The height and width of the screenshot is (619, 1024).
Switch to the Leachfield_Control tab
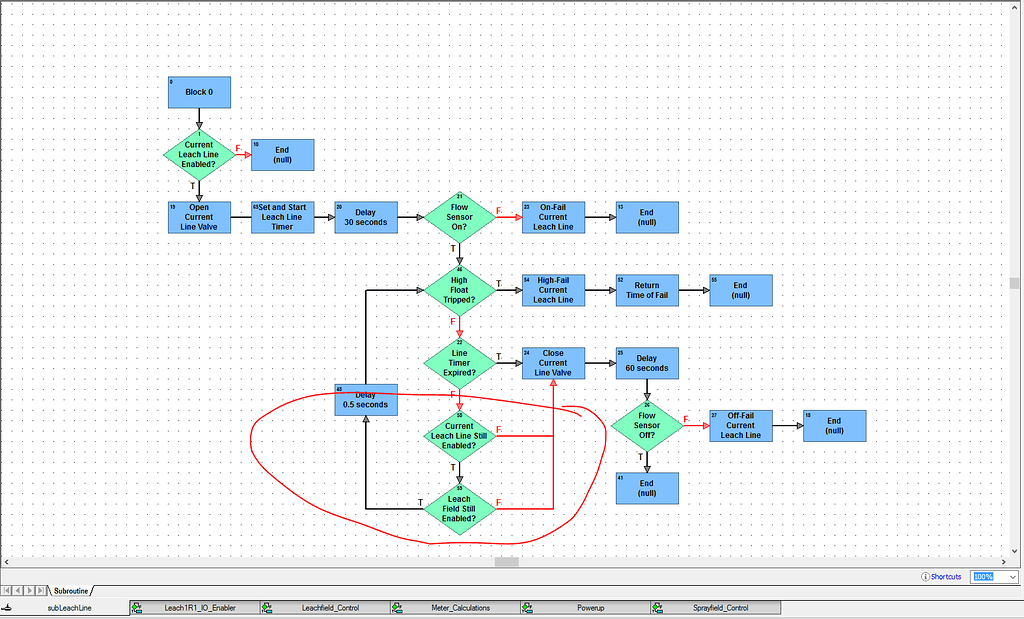point(330,607)
